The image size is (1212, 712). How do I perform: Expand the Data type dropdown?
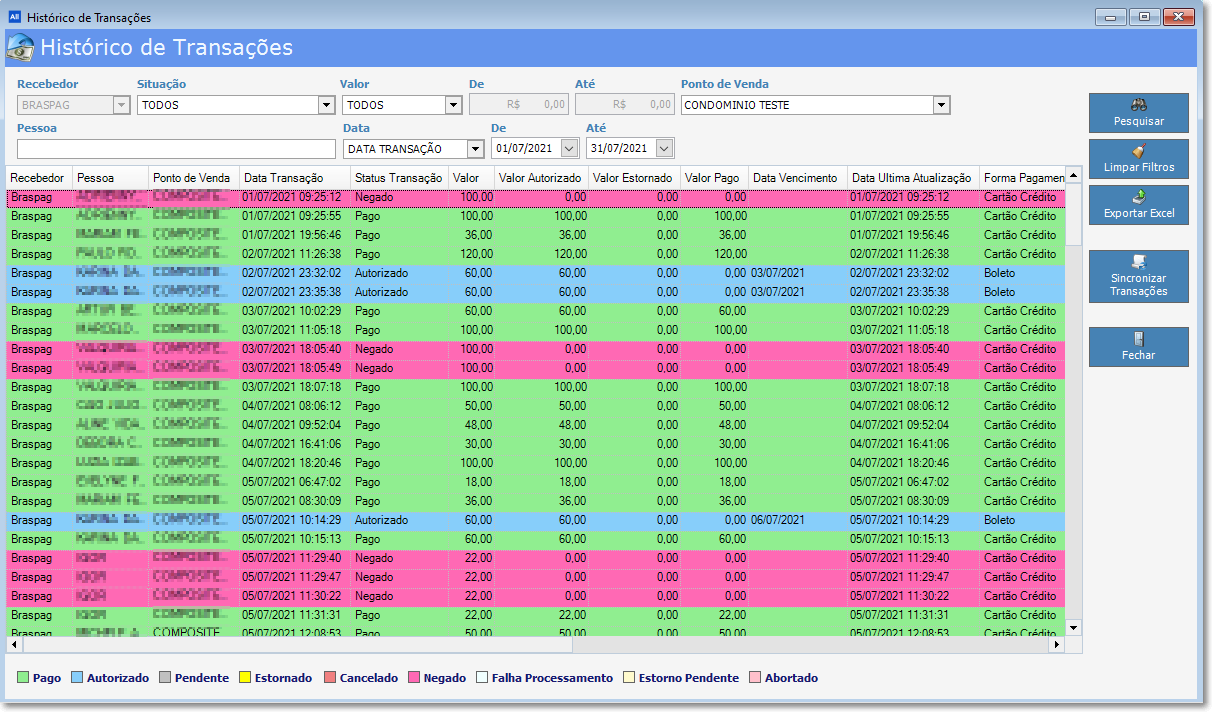point(476,149)
